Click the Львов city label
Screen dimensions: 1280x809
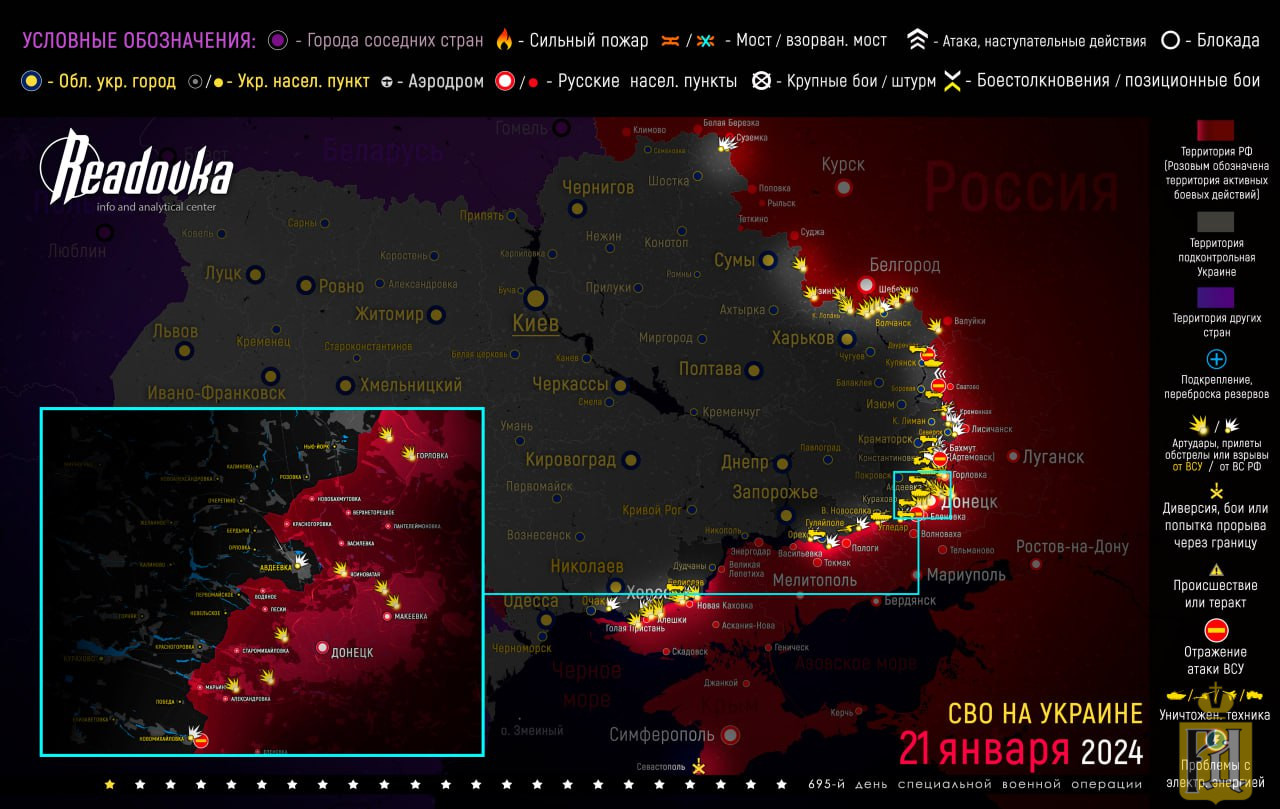pos(176,331)
